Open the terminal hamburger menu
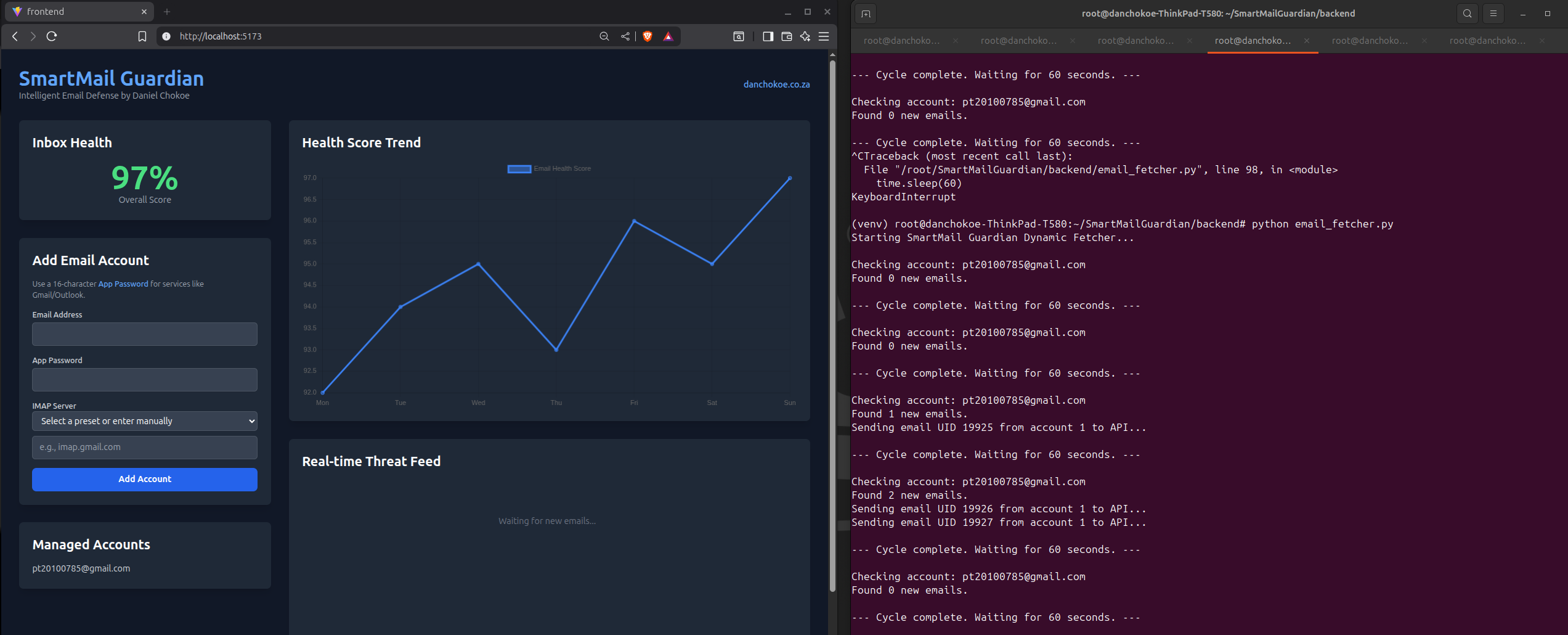This screenshot has width=1568, height=635. click(x=1493, y=14)
